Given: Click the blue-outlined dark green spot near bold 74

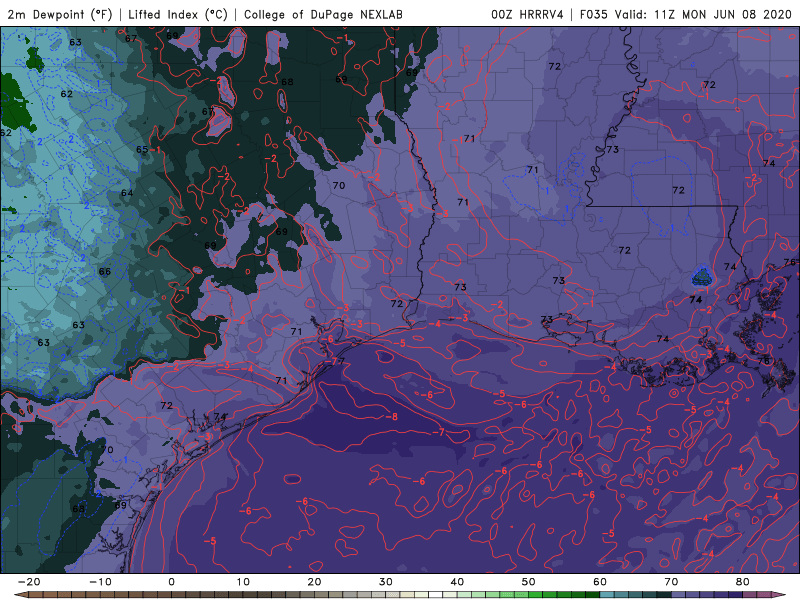Looking at the screenshot, I should 702,277.
